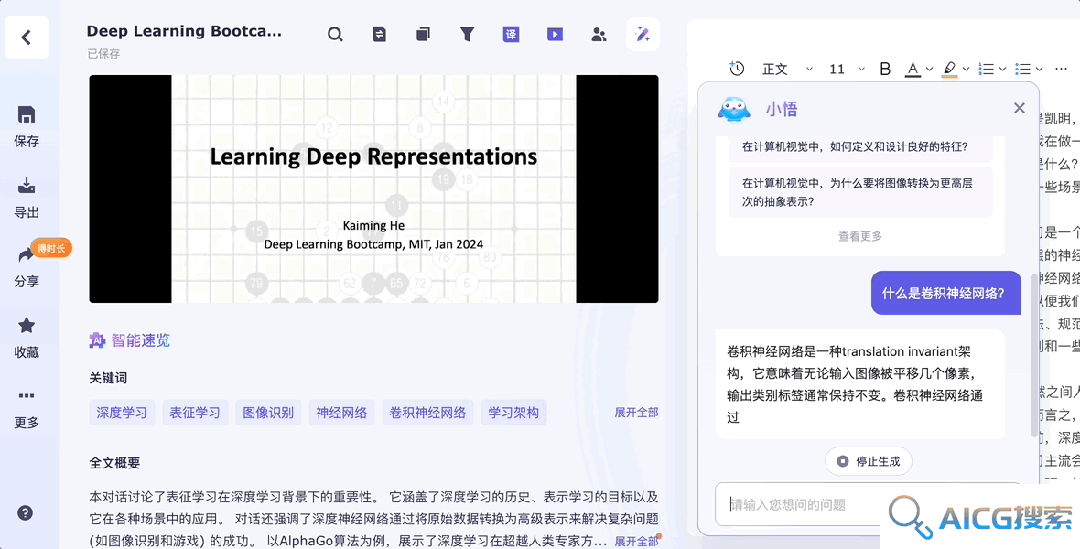Close the 小悟 assistant panel
Image resolution: width=1080 pixels, height=549 pixels.
1019,108
